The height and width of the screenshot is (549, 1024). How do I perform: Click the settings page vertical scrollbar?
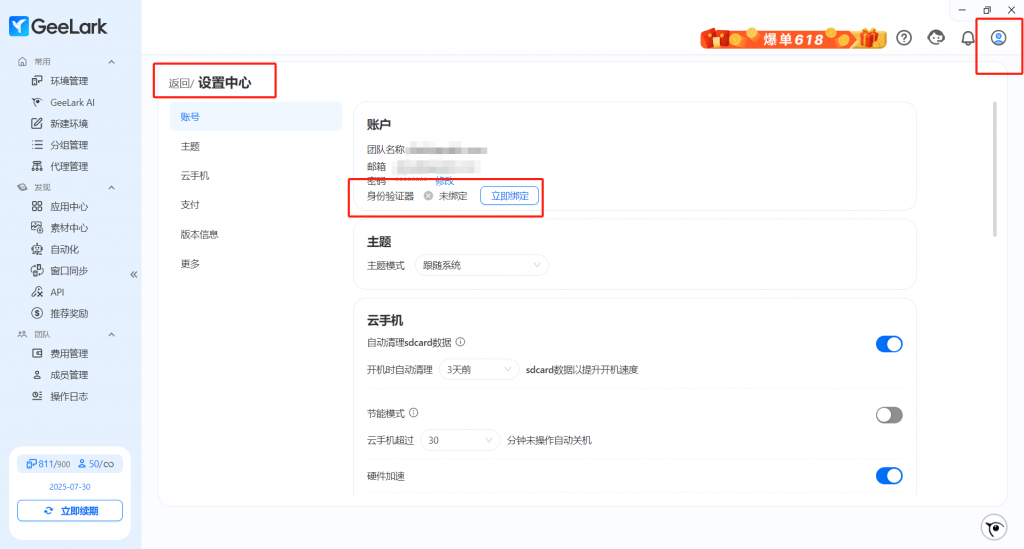click(x=993, y=168)
